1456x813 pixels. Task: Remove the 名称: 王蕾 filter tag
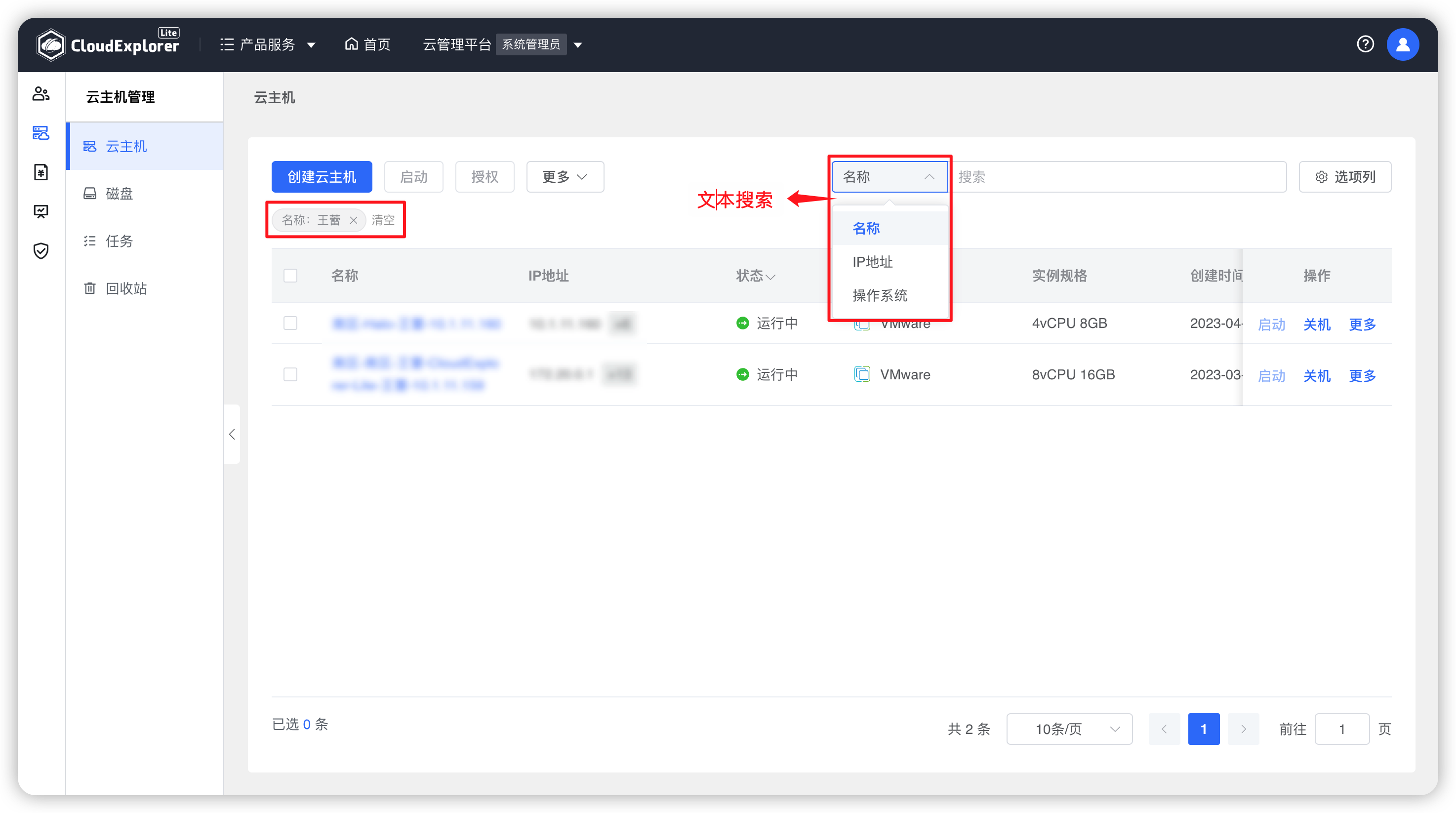[353, 220]
